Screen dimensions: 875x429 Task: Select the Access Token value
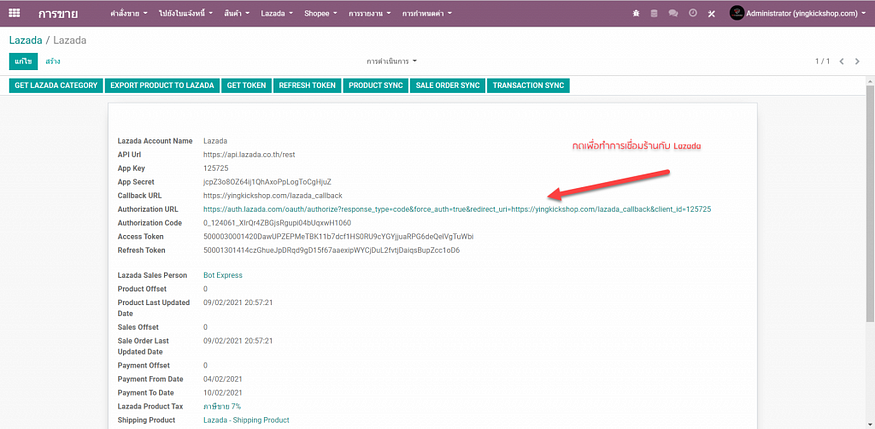339,237
